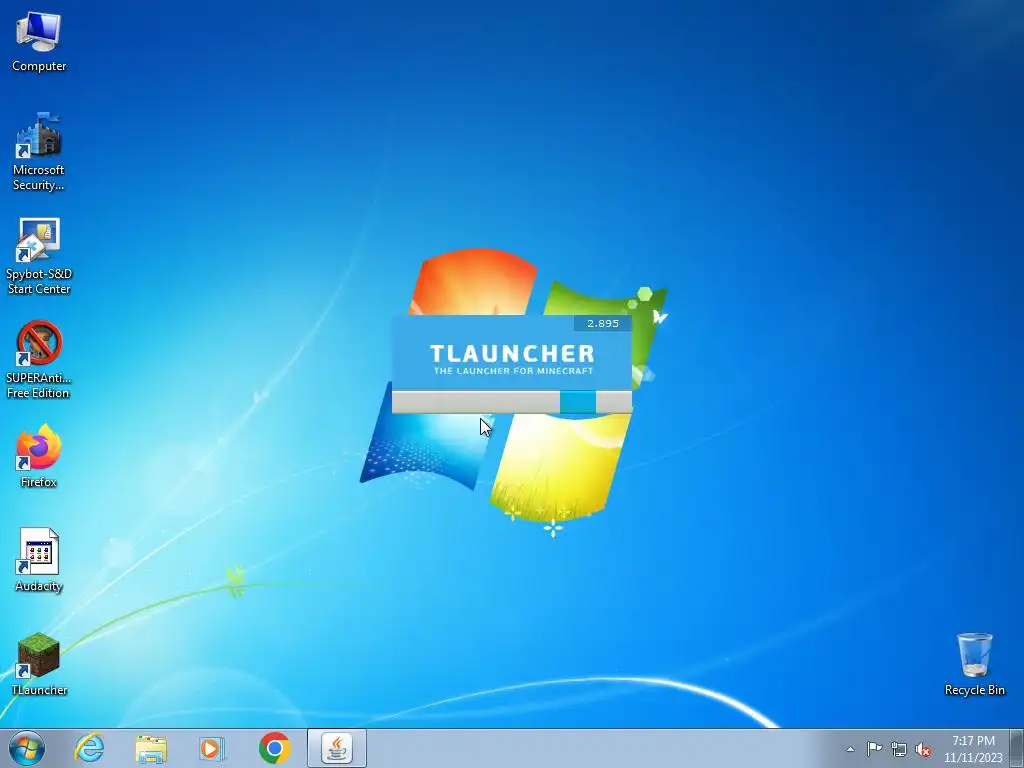
Task: Click the Java taskbar button
Action: click(337, 748)
